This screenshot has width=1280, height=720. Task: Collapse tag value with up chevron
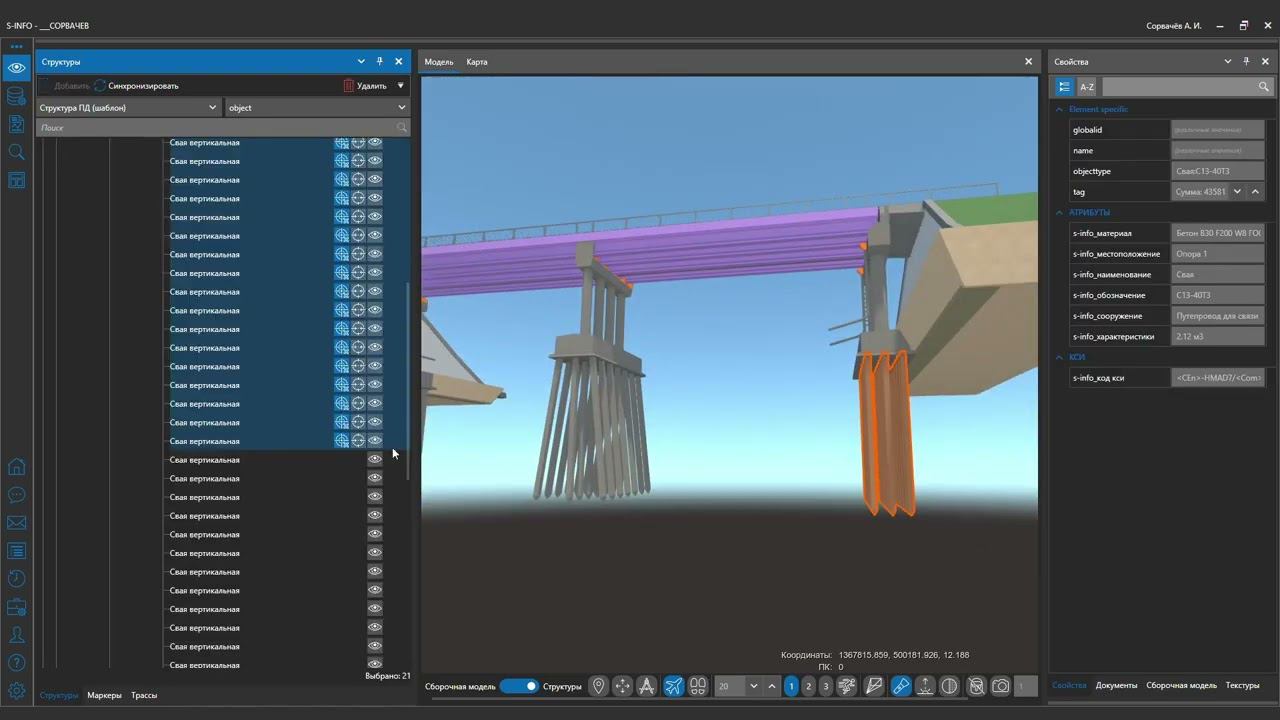coord(1256,192)
